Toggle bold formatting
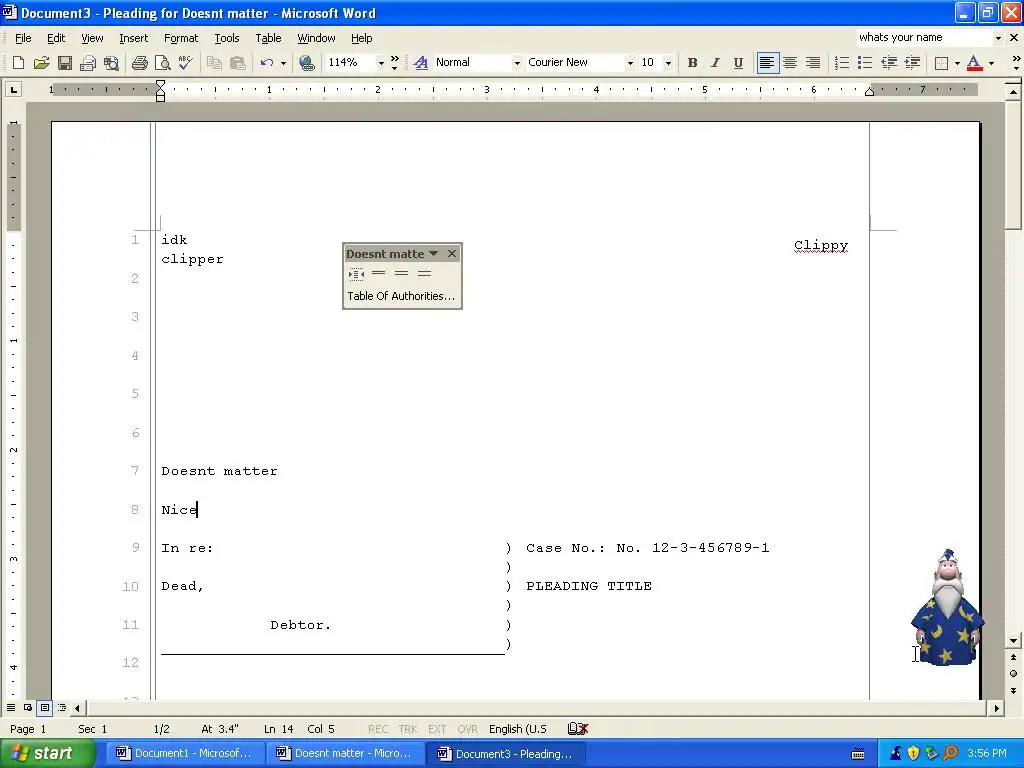 [692, 63]
